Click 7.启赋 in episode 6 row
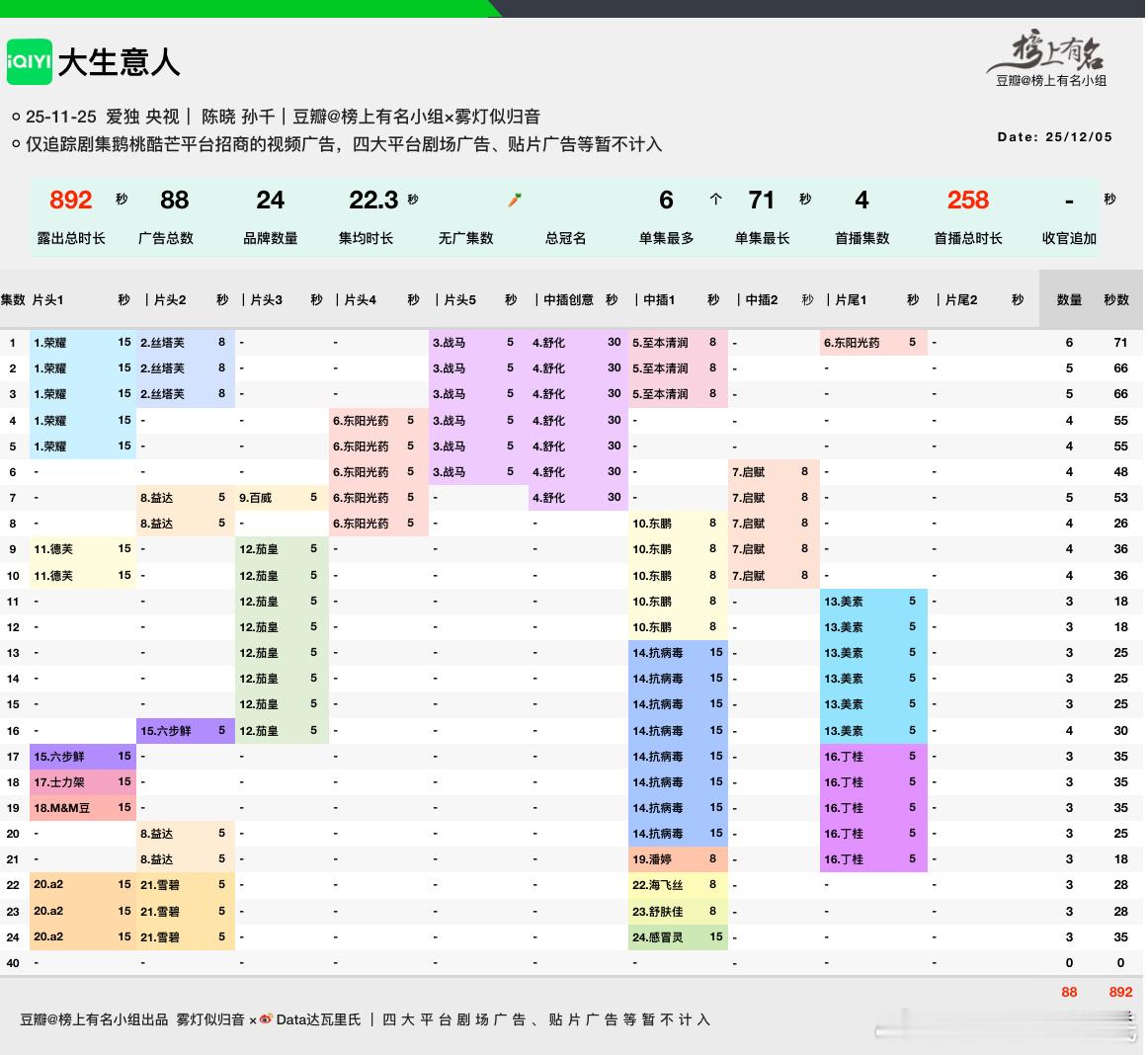 (748, 471)
